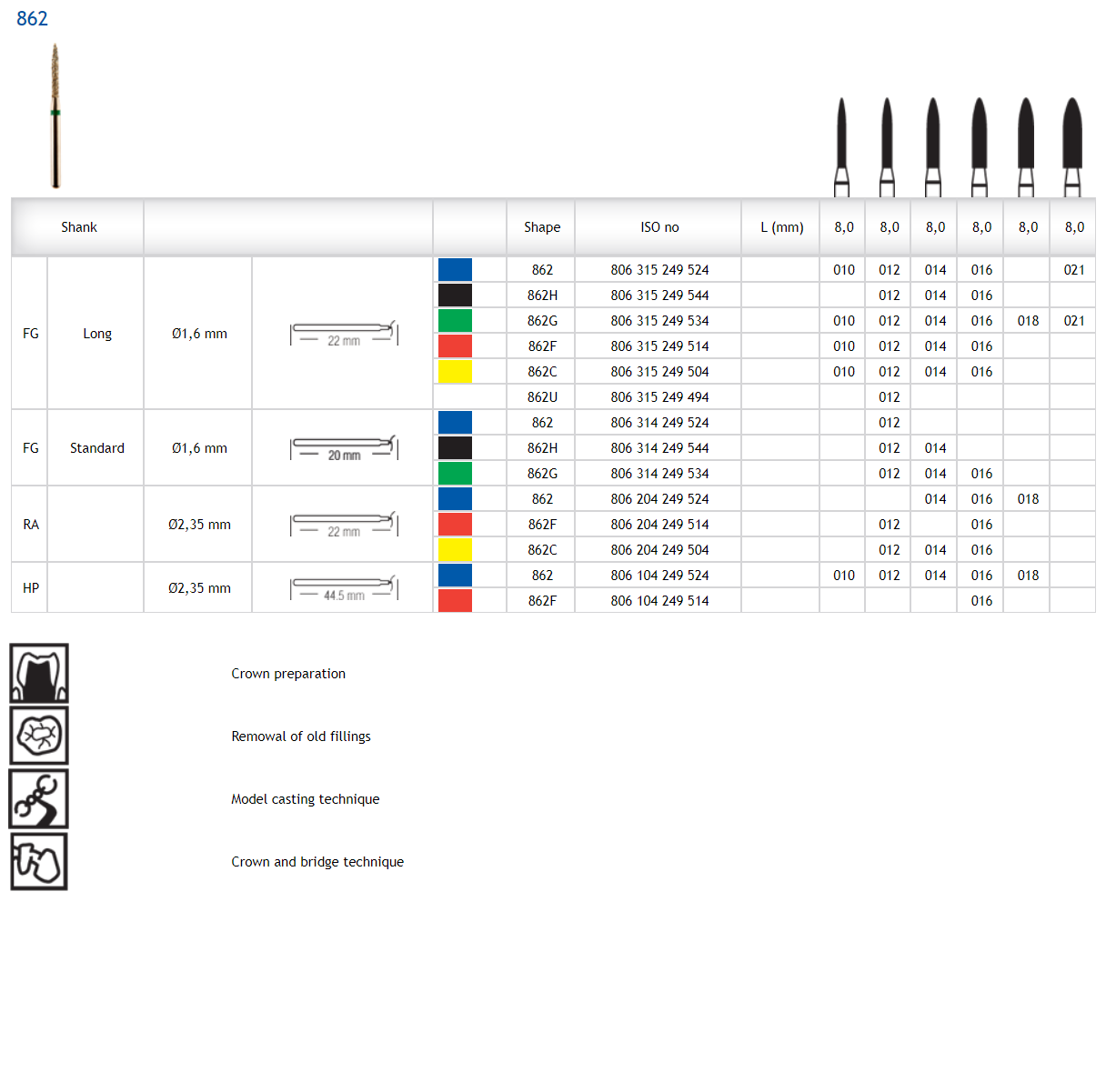
Task: Click the rightmost black bur silhouette
Action: 1072,146
